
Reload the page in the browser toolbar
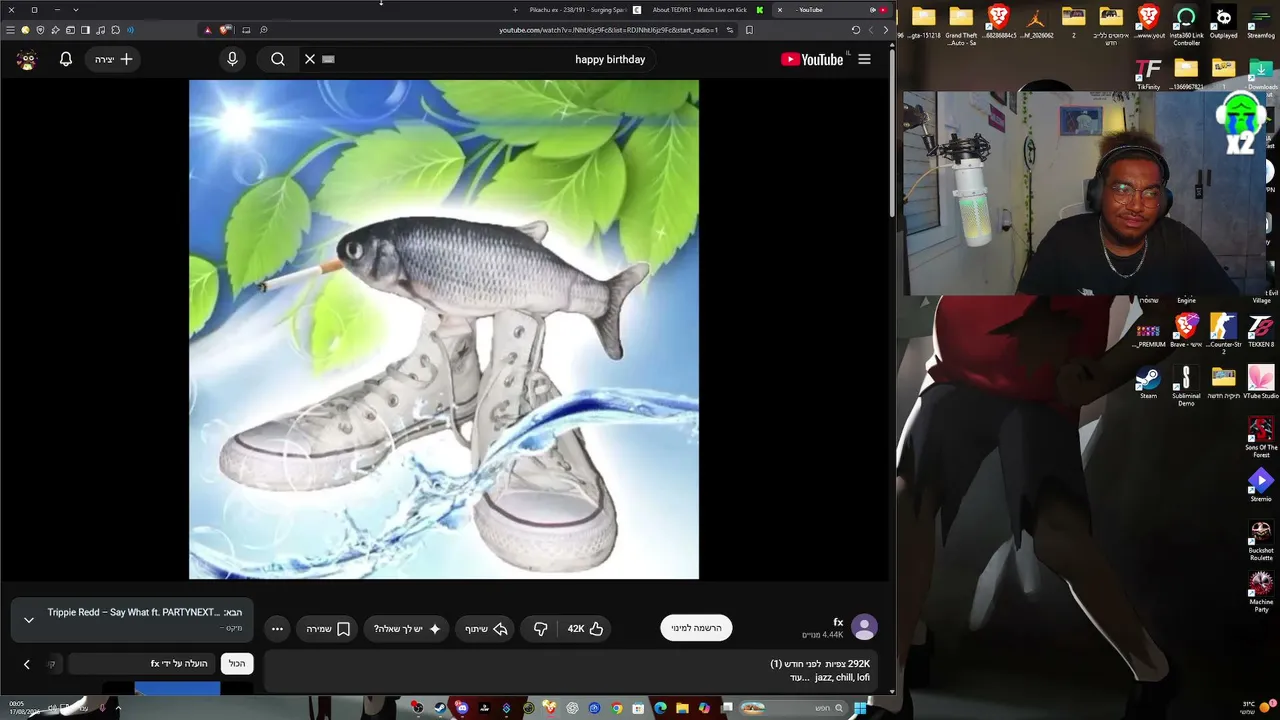[x=856, y=30]
